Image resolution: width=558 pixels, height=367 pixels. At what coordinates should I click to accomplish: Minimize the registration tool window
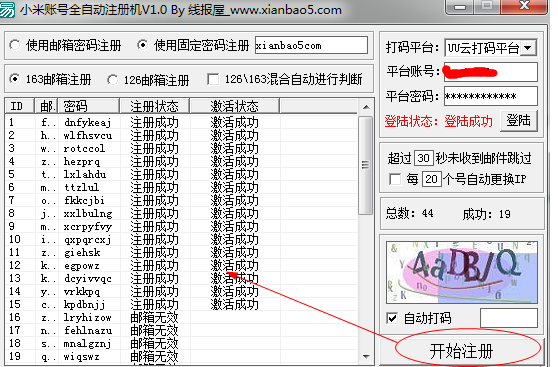click(460, 6)
